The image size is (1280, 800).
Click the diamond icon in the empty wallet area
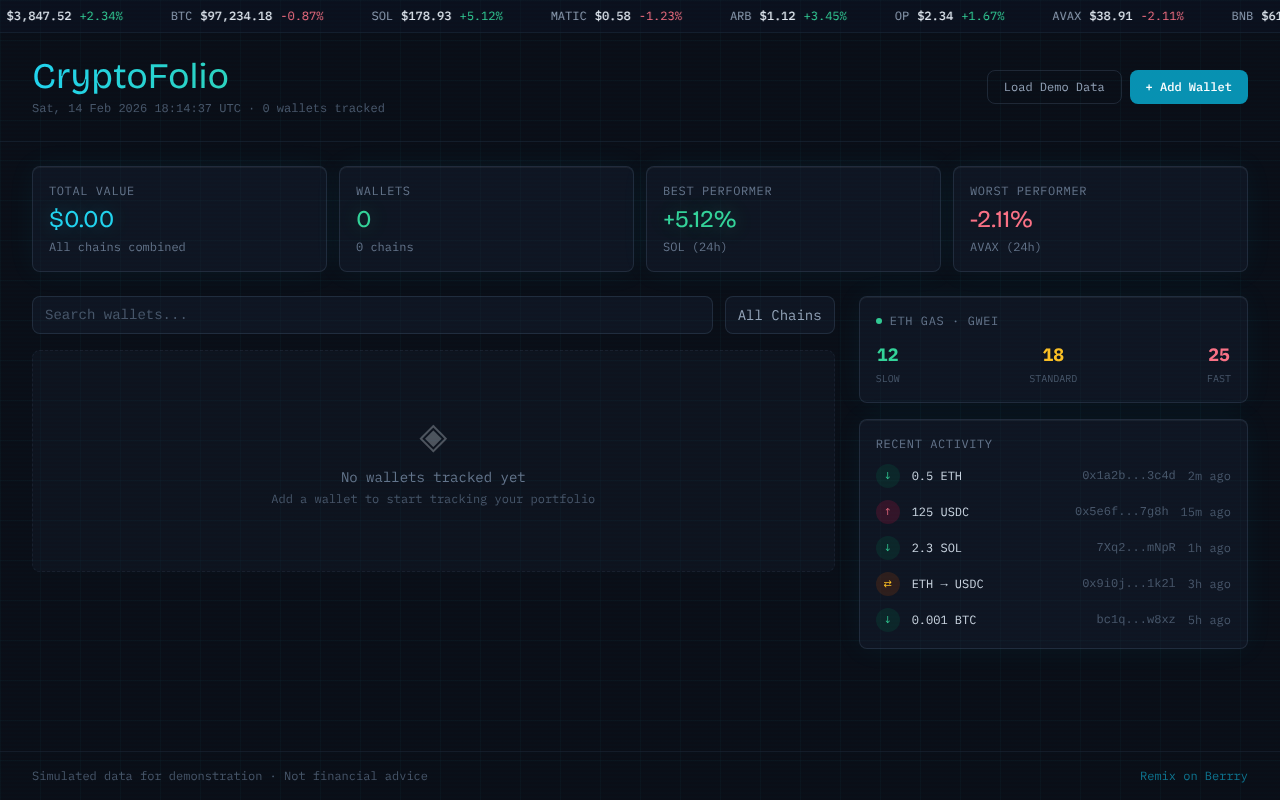(x=433, y=439)
